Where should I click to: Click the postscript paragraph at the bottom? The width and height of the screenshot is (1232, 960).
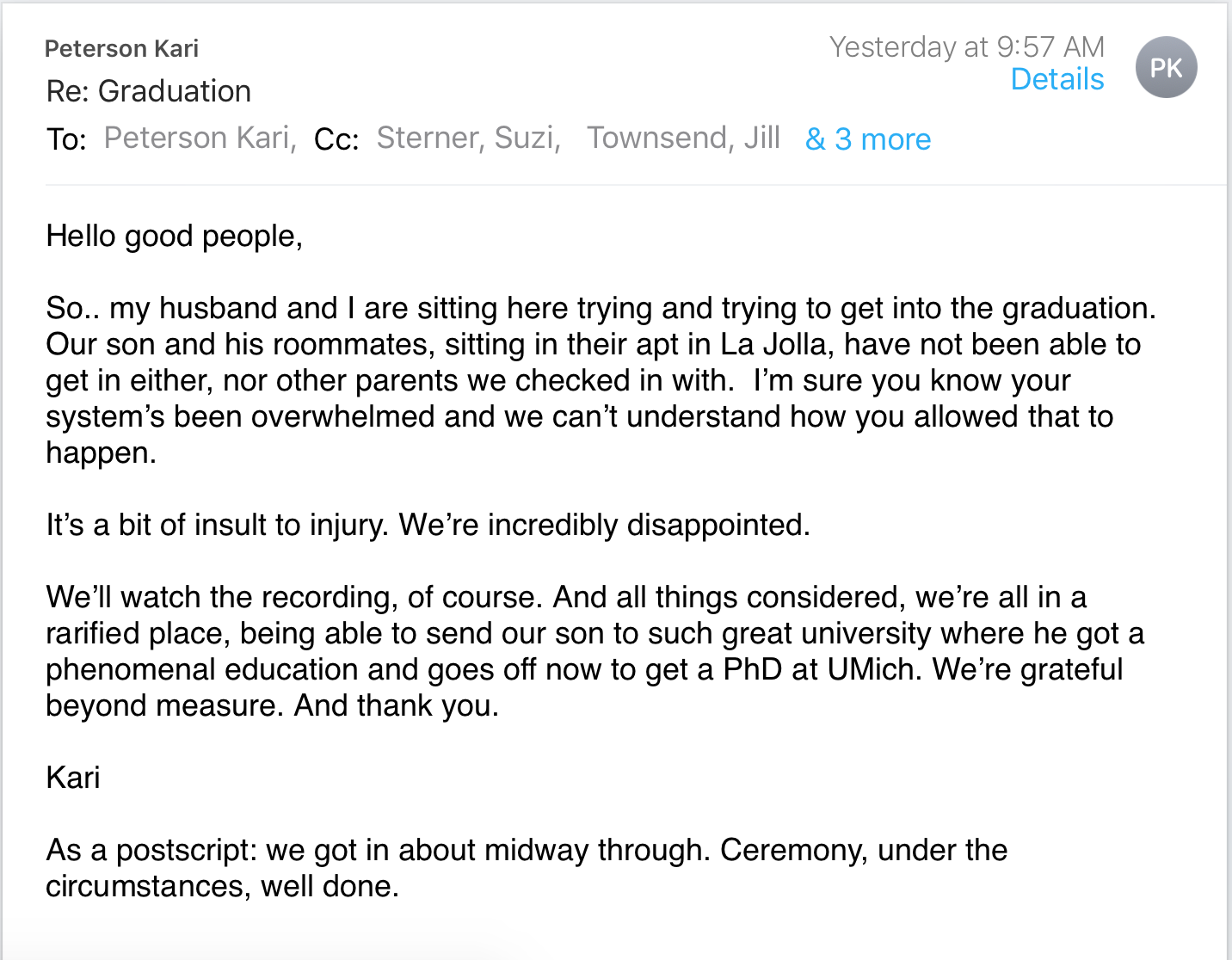click(525, 868)
